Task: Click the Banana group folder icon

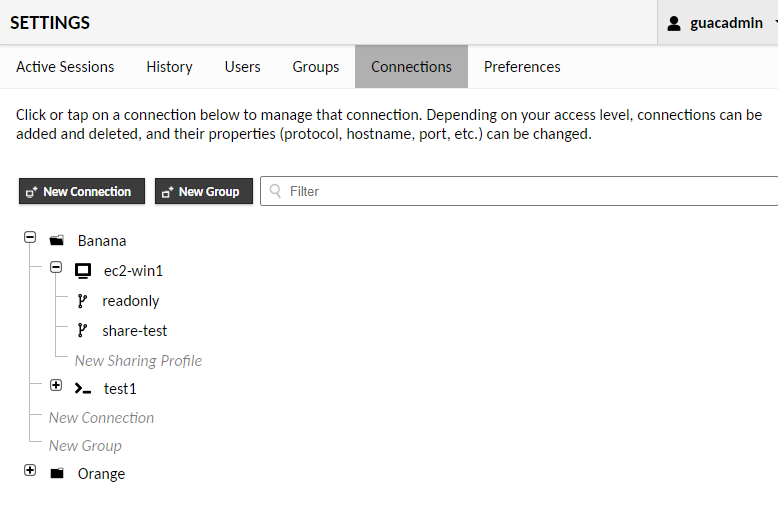Action: pyautogui.click(x=57, y=241)
